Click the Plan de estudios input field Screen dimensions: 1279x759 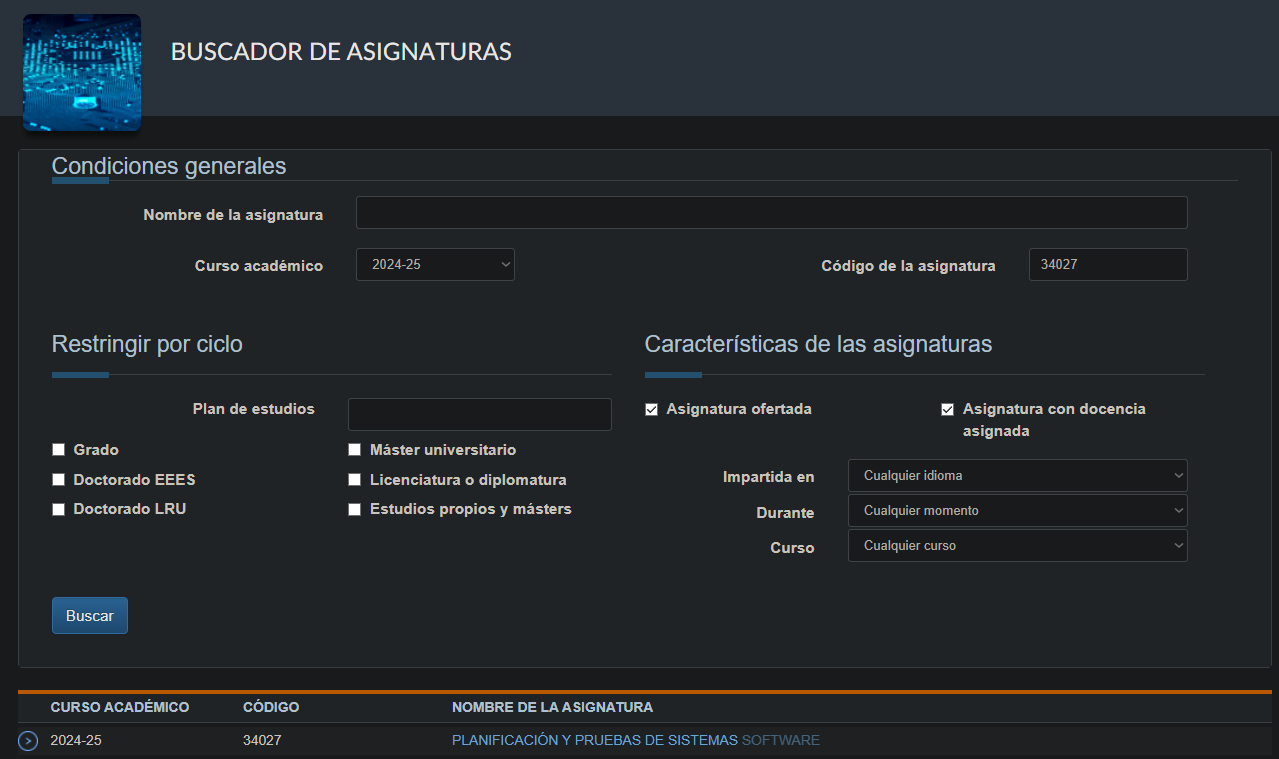pyautogui.click(x=479, y=414)
